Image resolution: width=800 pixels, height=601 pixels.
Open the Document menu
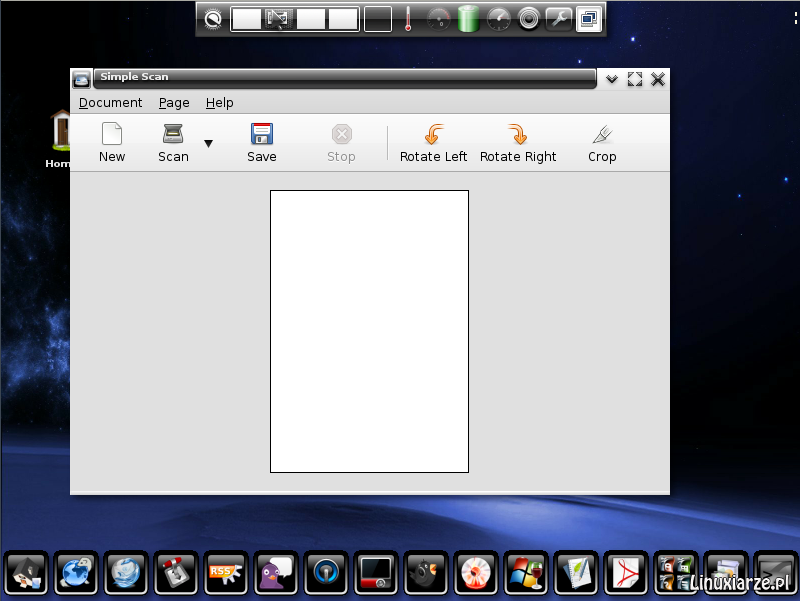pos(110,102)
